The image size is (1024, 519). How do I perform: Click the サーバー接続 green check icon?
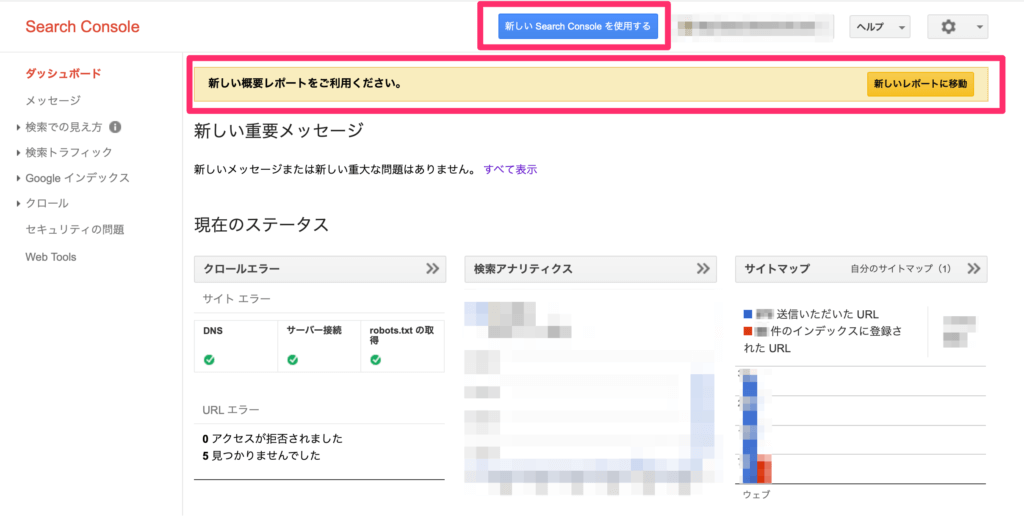pyautogui.click(x=293, y=360)
